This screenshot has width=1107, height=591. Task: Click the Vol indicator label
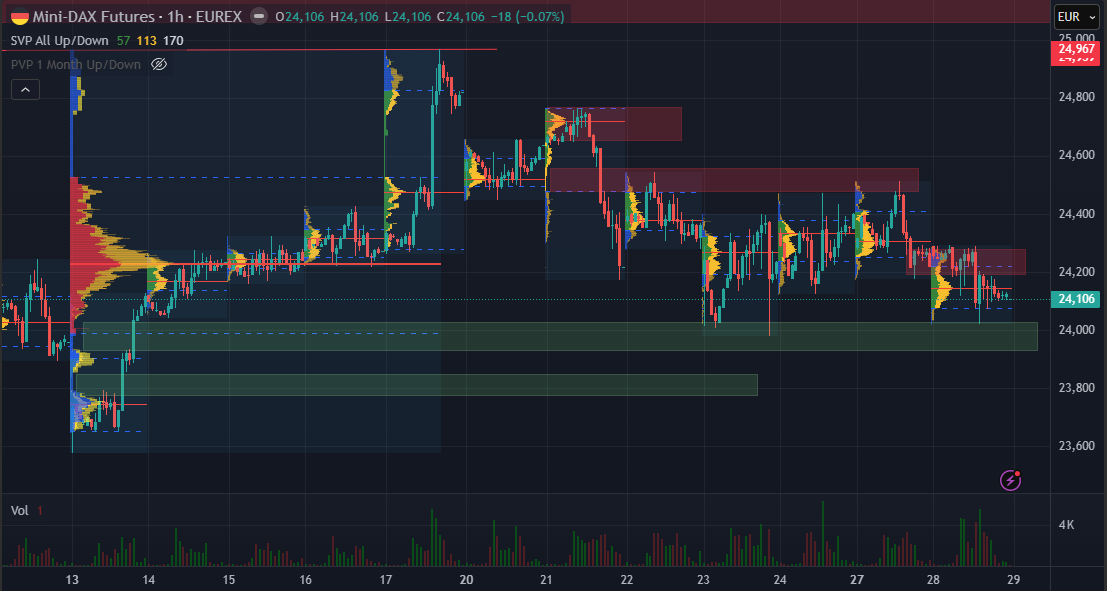click(19, 510)
